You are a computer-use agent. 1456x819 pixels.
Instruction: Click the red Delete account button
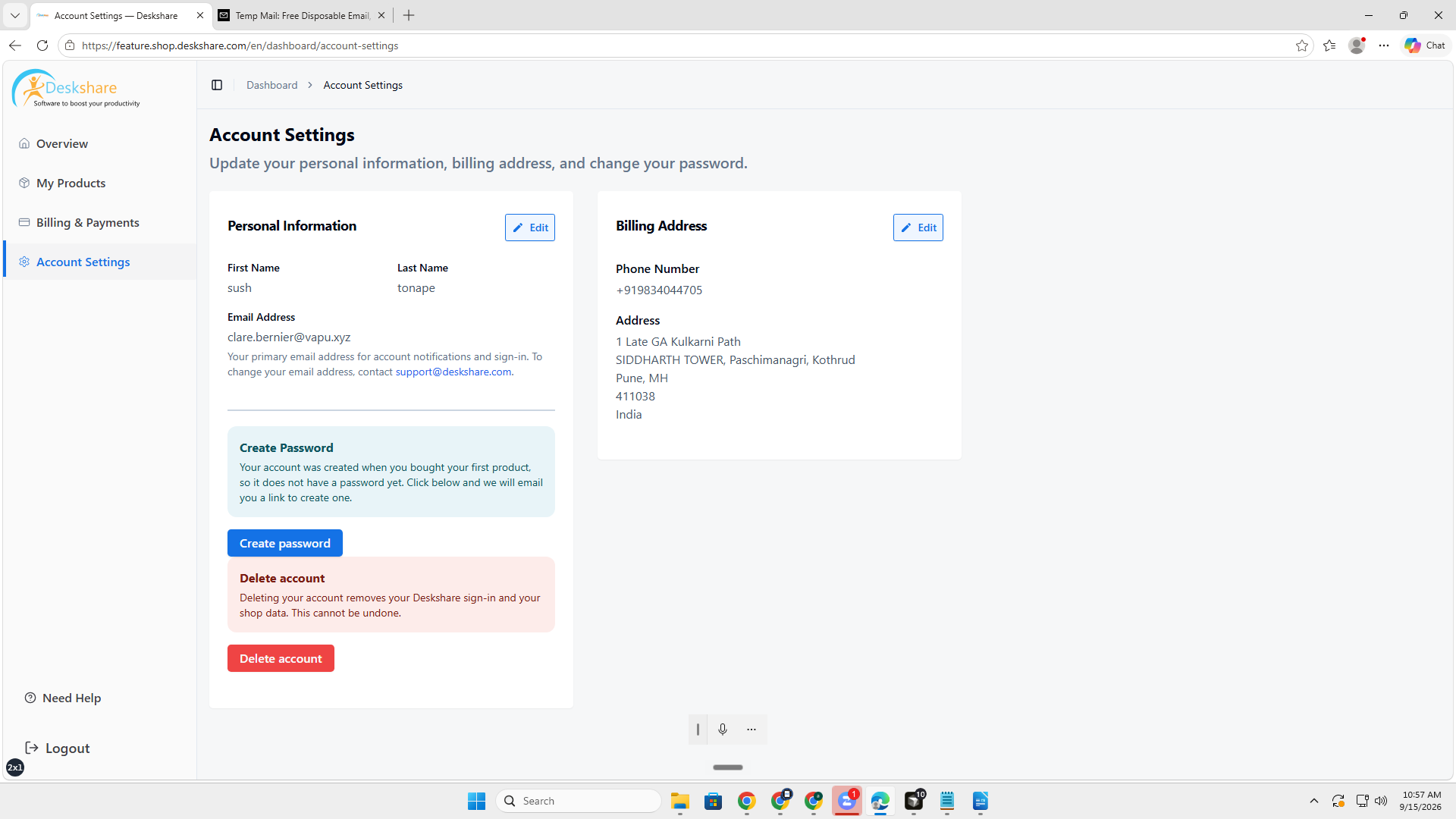[281, 658]
